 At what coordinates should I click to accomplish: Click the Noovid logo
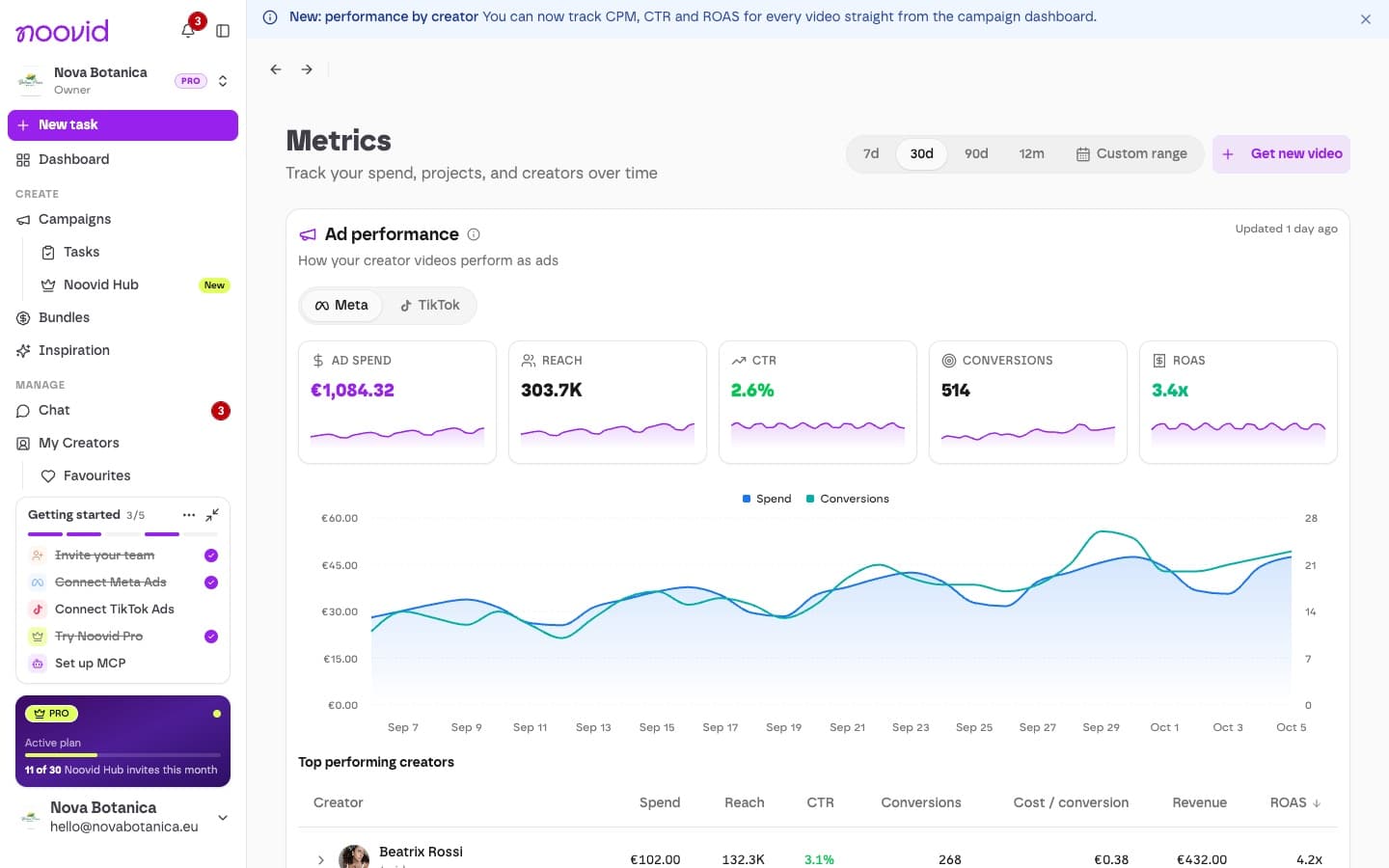coord(63,31)
